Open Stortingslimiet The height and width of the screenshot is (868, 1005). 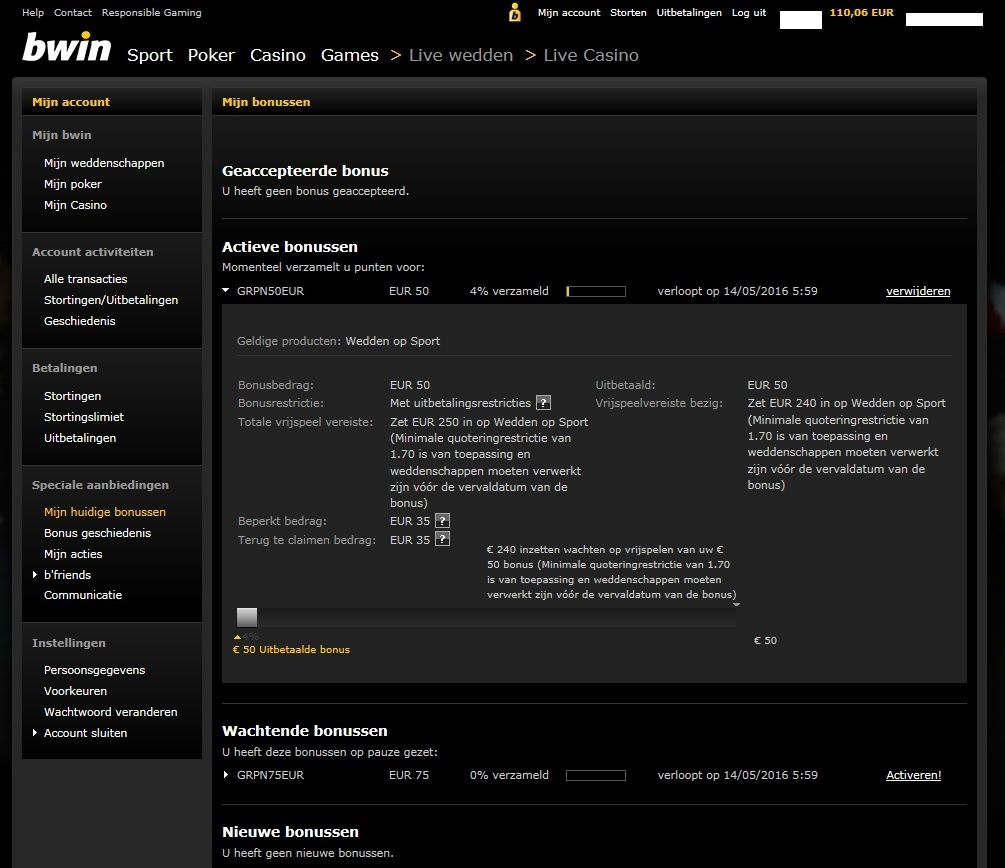84,417
